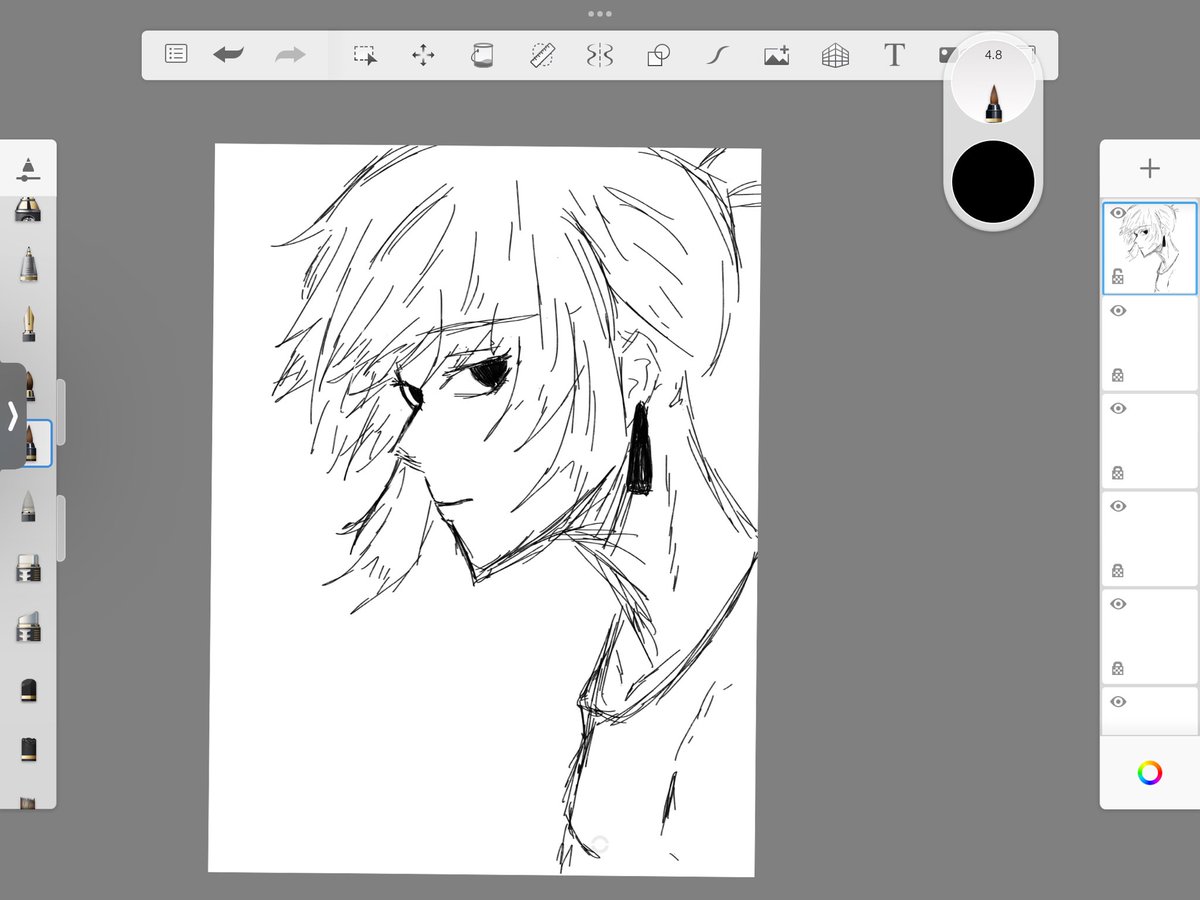Pick the jagged-top black crayon brush

point(28,748)
